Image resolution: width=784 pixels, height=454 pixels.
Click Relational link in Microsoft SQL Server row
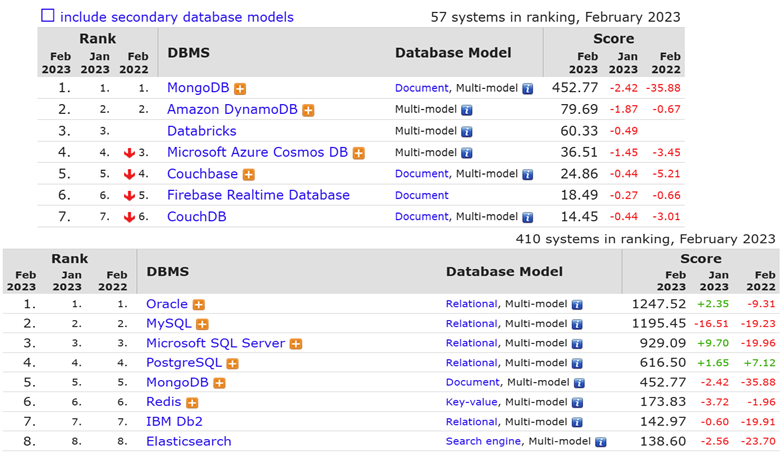coord(472,343)
